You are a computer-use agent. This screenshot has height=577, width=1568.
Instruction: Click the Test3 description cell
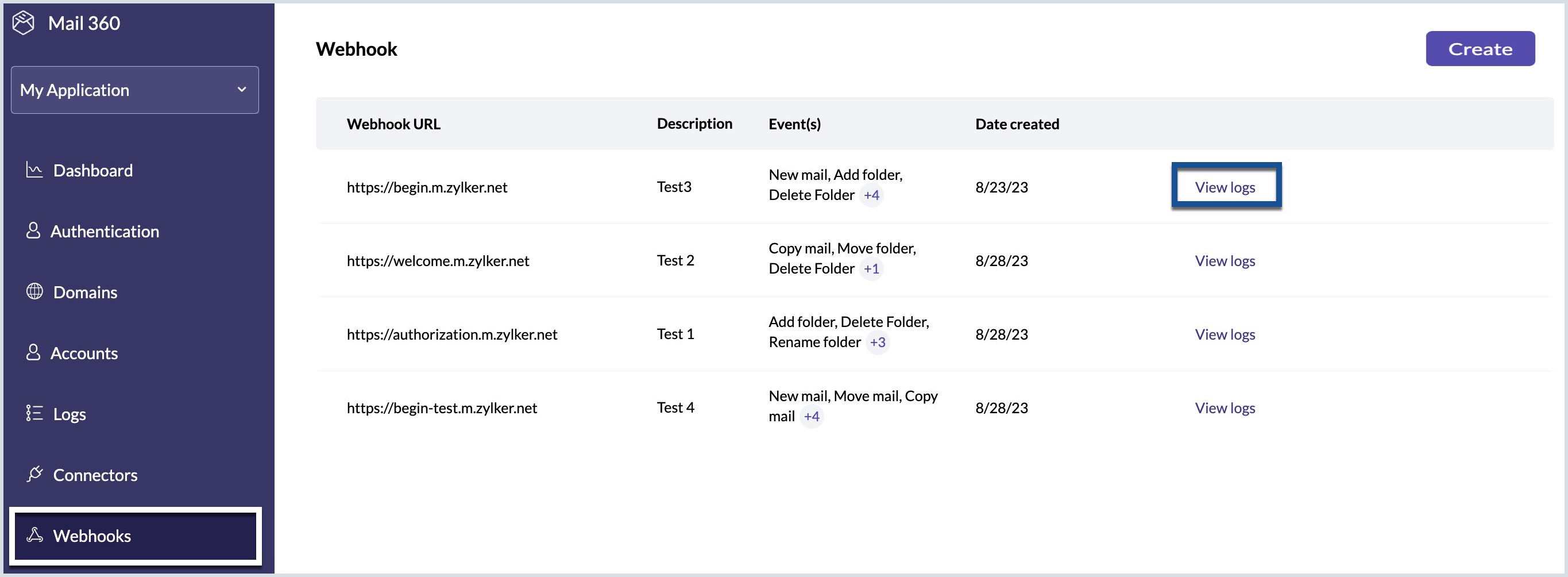[674, 186]
